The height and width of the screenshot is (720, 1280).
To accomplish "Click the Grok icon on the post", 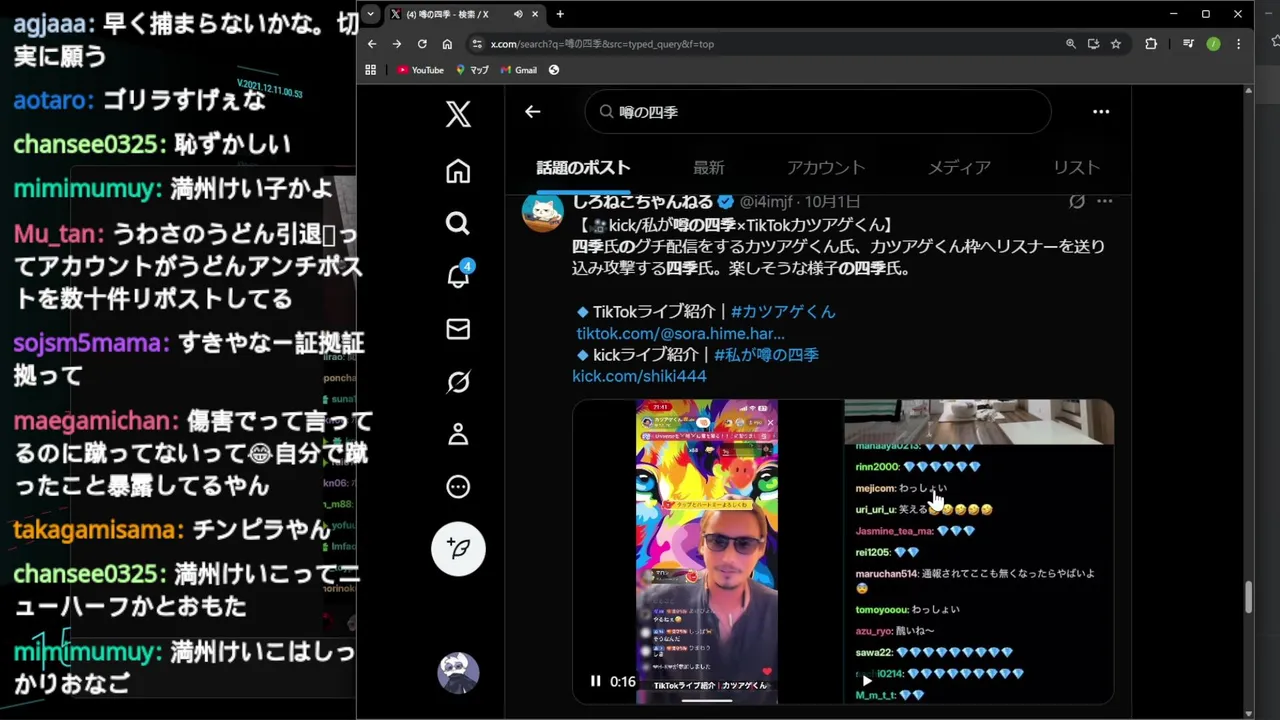I will pyautogui.click(x=1077, y=201).
